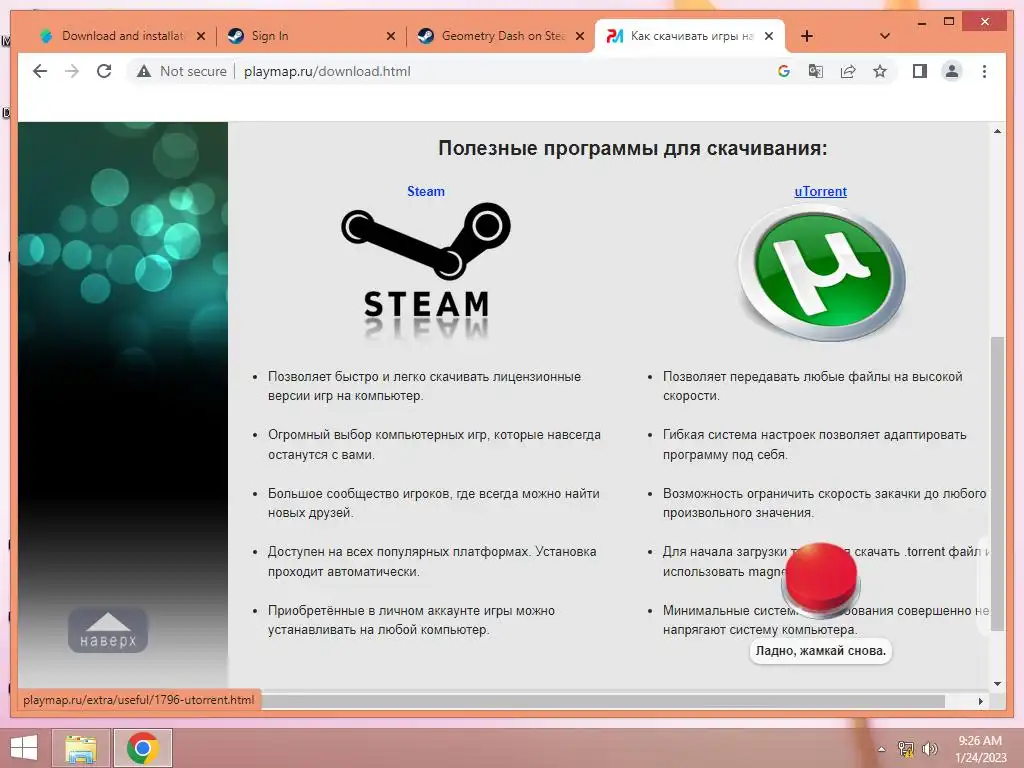This screenshot has width=1024, height=768.
Task: Reload the page with the refresh icon
Action: click(x=104, y=71)
